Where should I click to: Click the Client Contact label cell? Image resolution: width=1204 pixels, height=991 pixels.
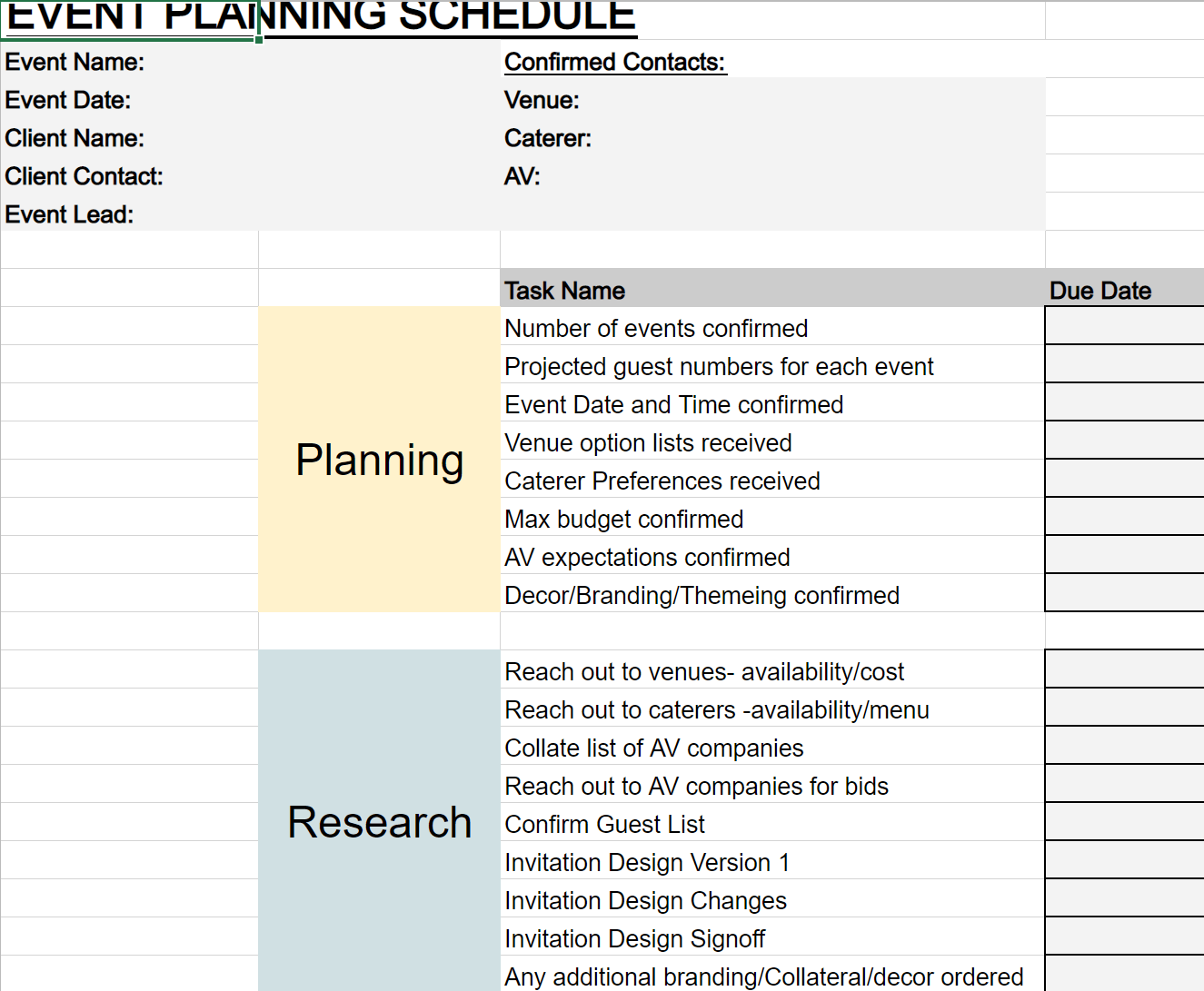[129, 176]
